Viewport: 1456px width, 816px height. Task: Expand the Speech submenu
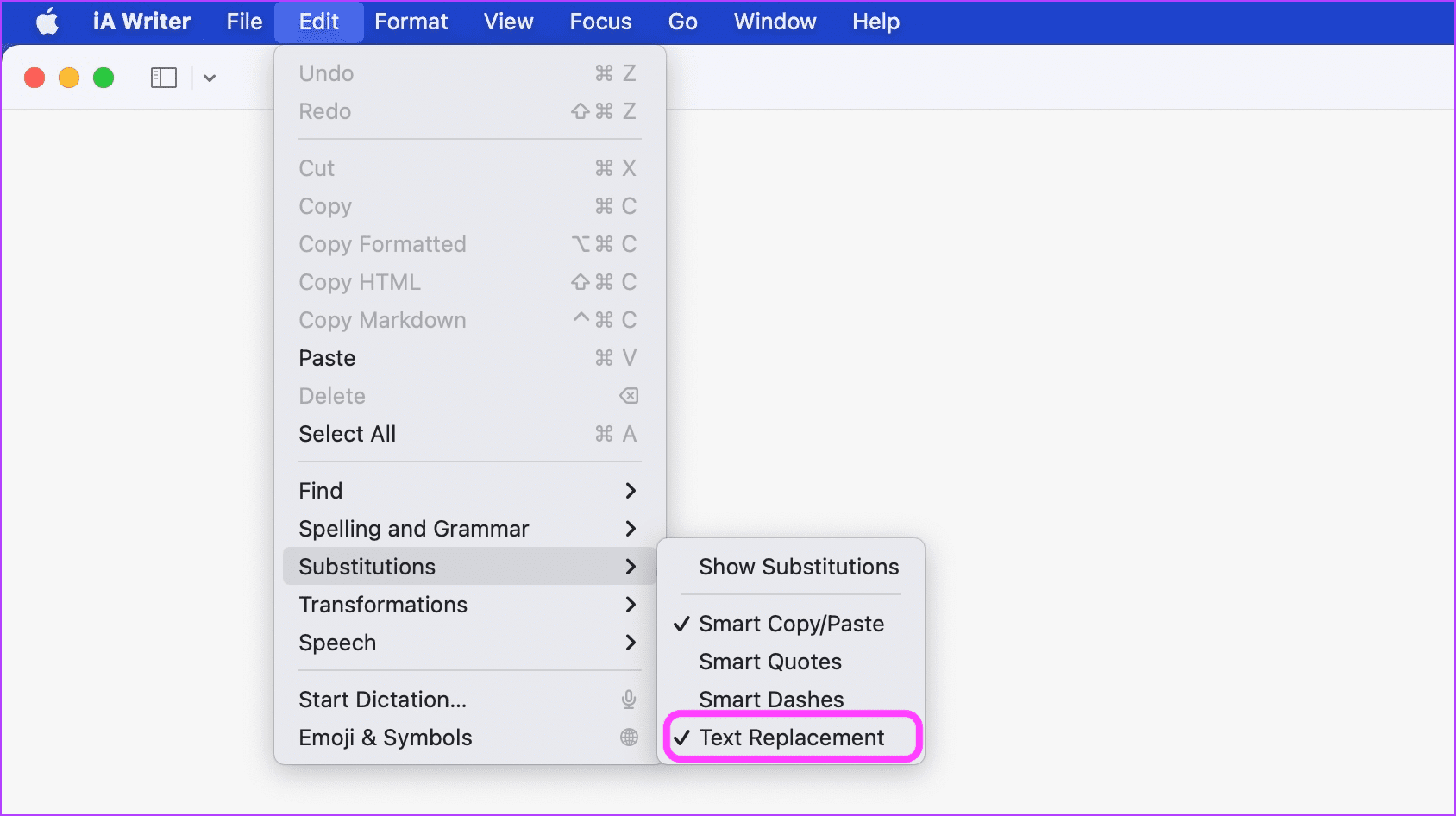(469, 643)
